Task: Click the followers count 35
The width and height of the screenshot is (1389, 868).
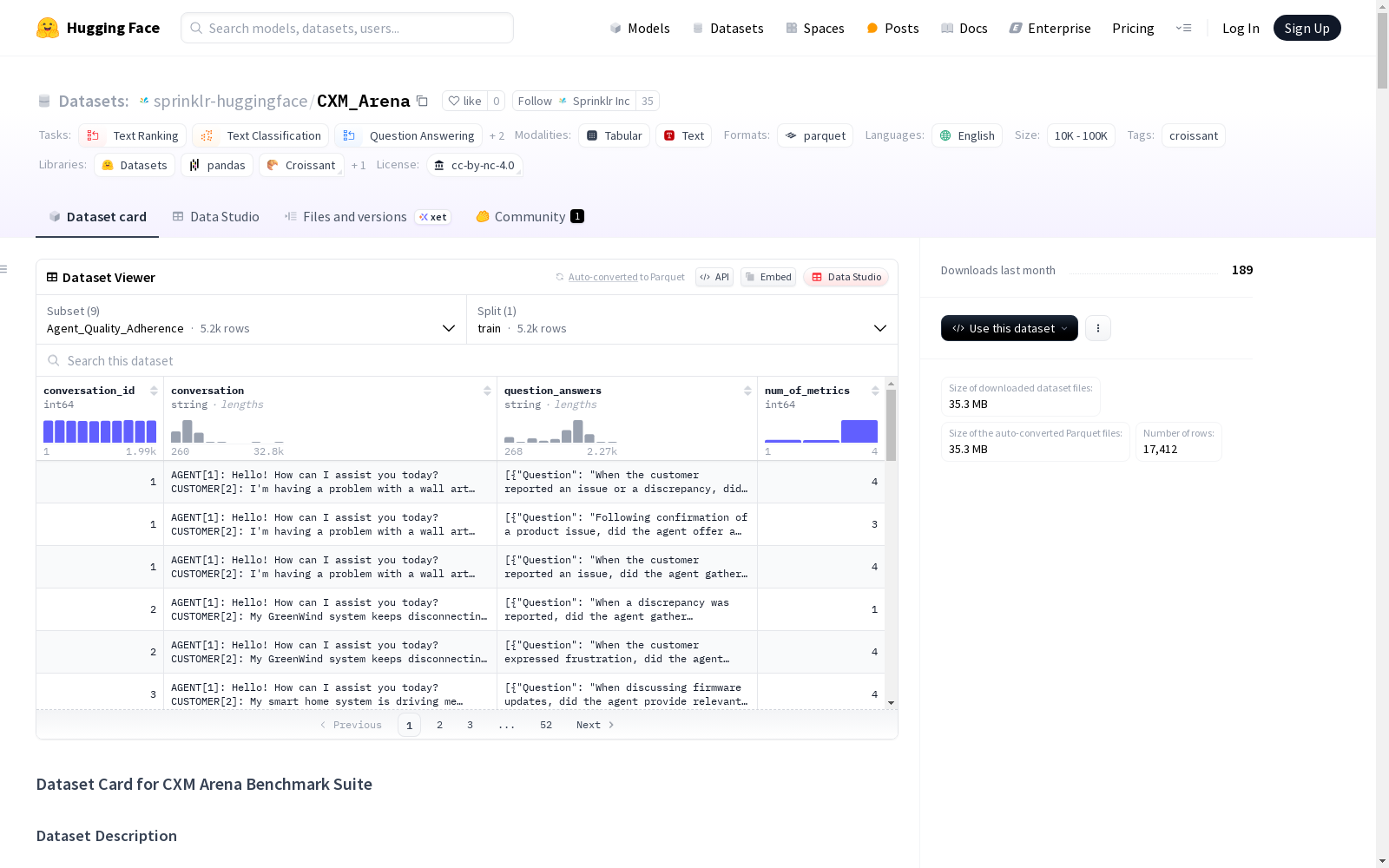Action: [648, 101]
